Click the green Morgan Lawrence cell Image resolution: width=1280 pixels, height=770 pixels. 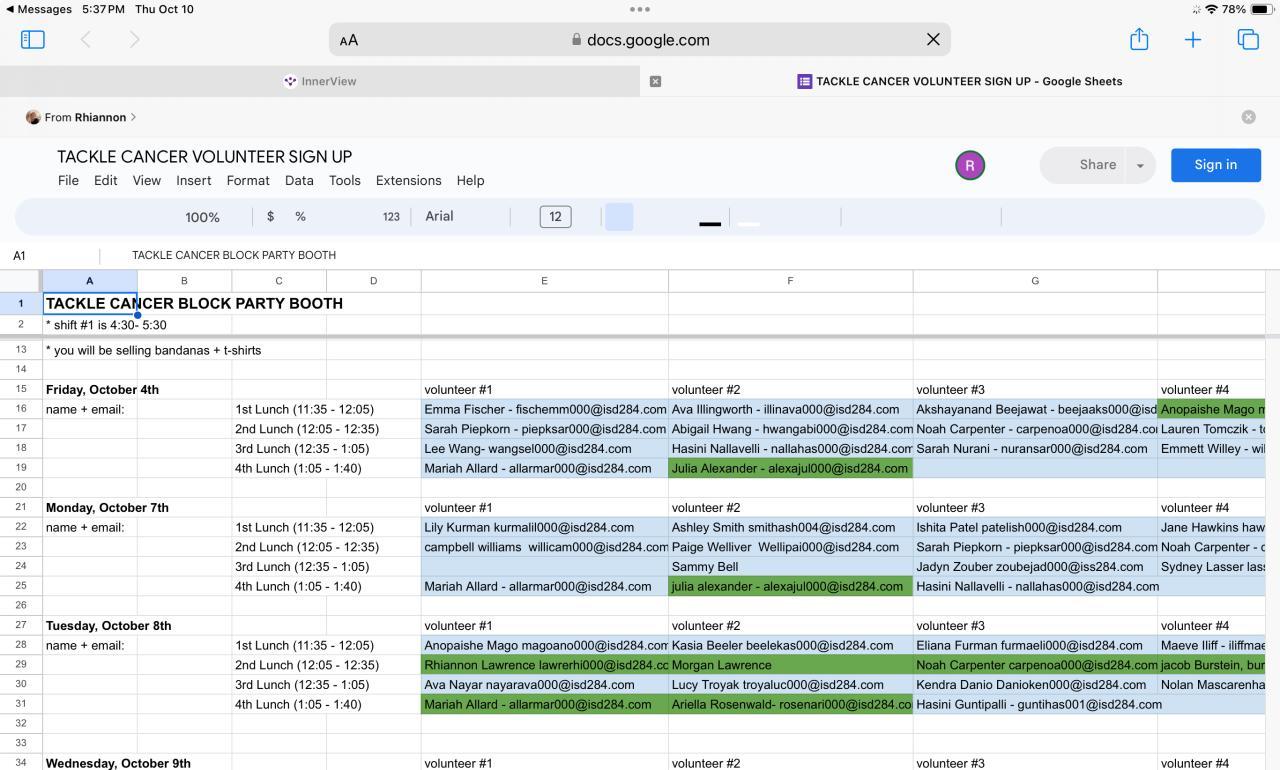pyautogui.click(x=791, y=665)
